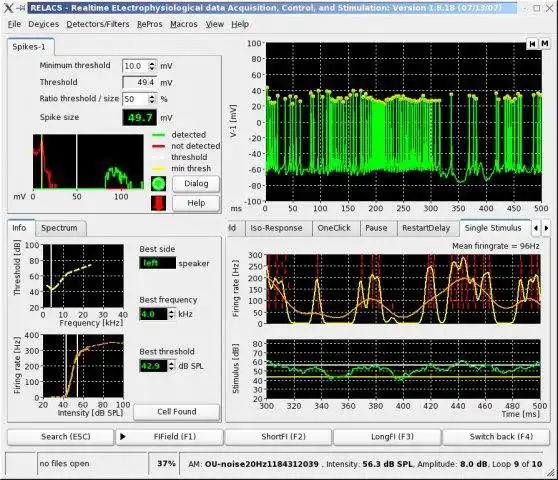
Task: Click the 'threshold' legend entry
Action: tap(180, 157)
